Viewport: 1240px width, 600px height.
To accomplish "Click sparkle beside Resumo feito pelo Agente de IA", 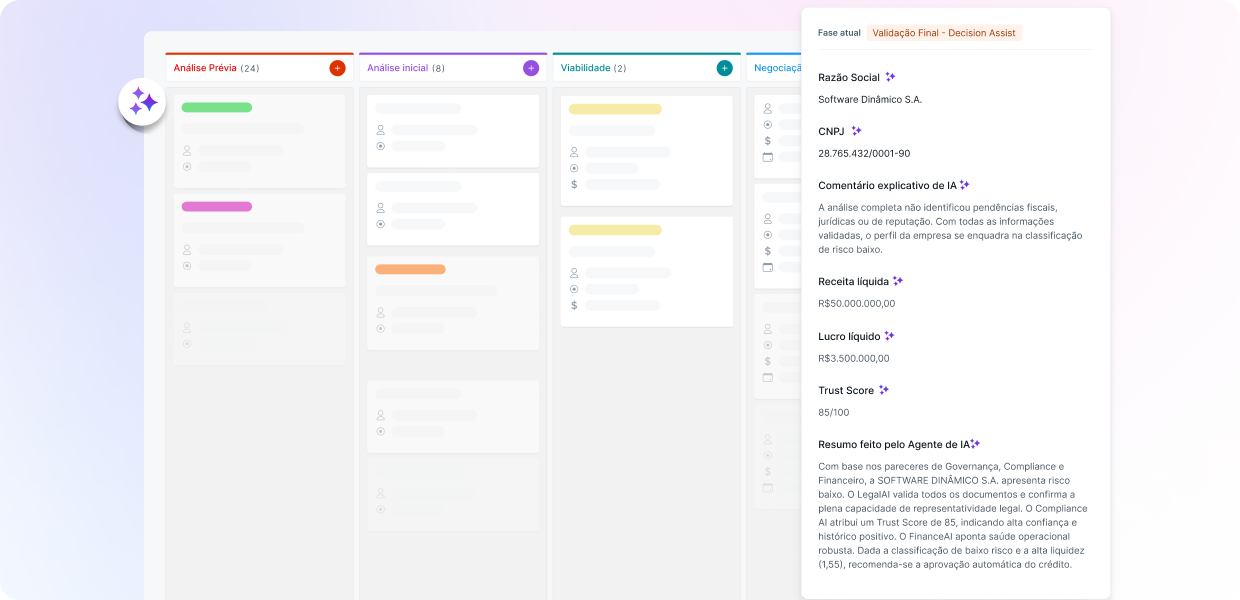I will [x=975, y=444].
